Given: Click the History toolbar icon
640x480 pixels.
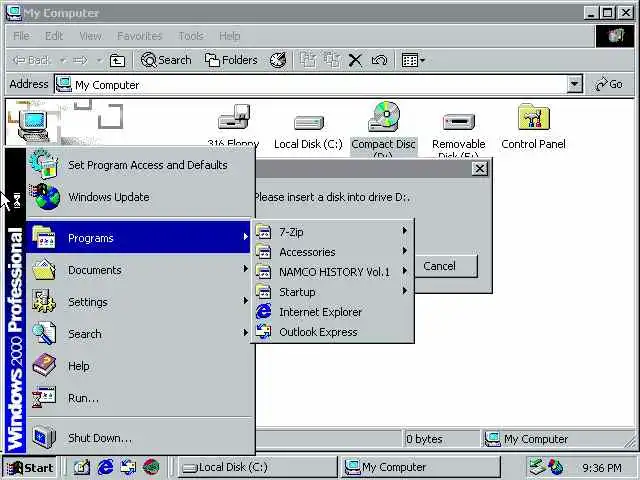Looking at the screenshot, I should 278,60.
